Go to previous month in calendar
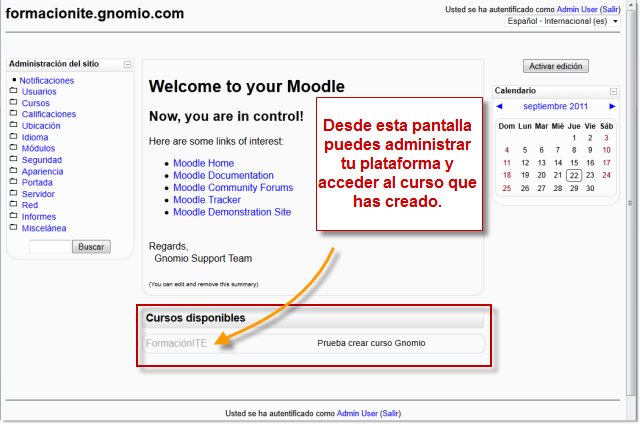 (500, 106)
